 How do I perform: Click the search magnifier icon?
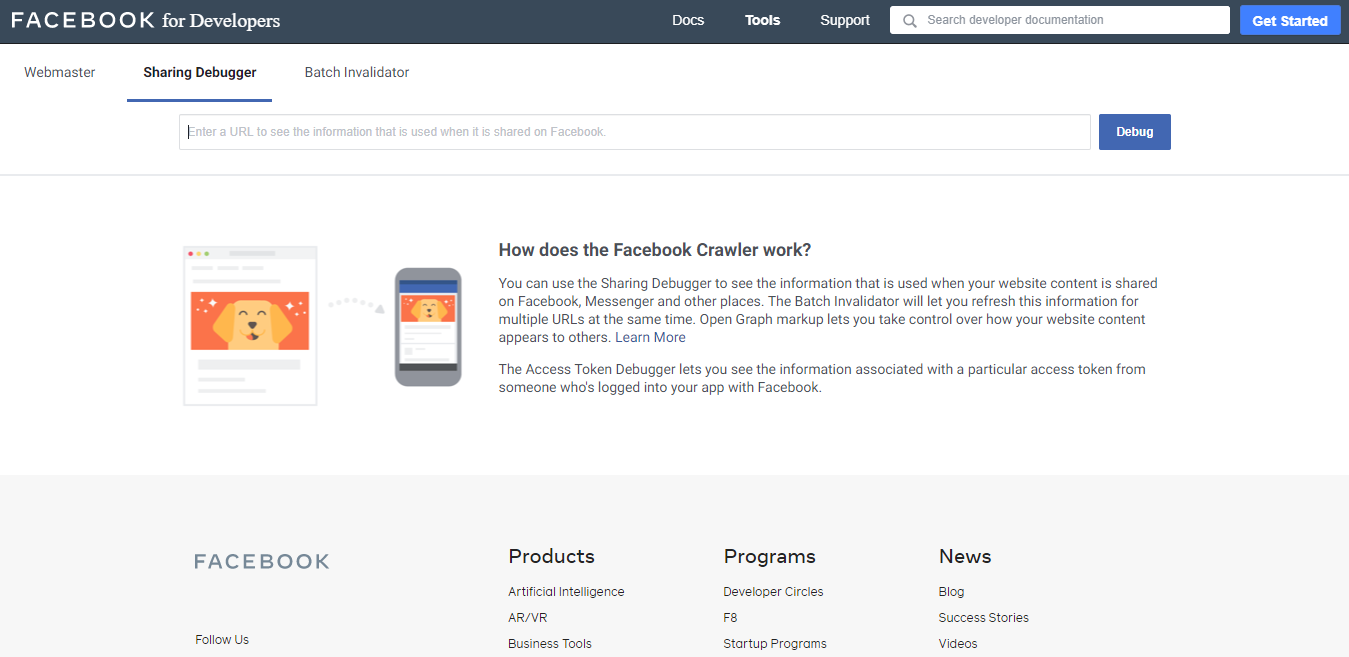pyautogui.click(x=909, y=19)
